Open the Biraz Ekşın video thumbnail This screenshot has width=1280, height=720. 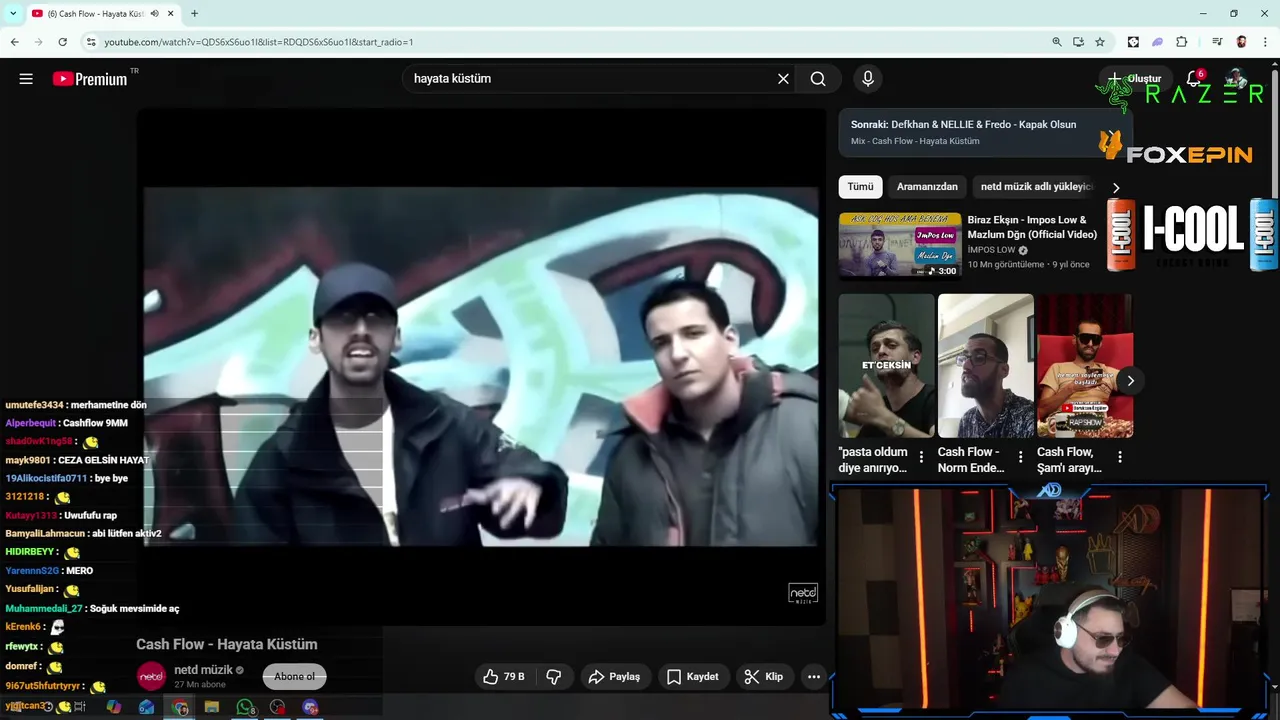(900, 245)
